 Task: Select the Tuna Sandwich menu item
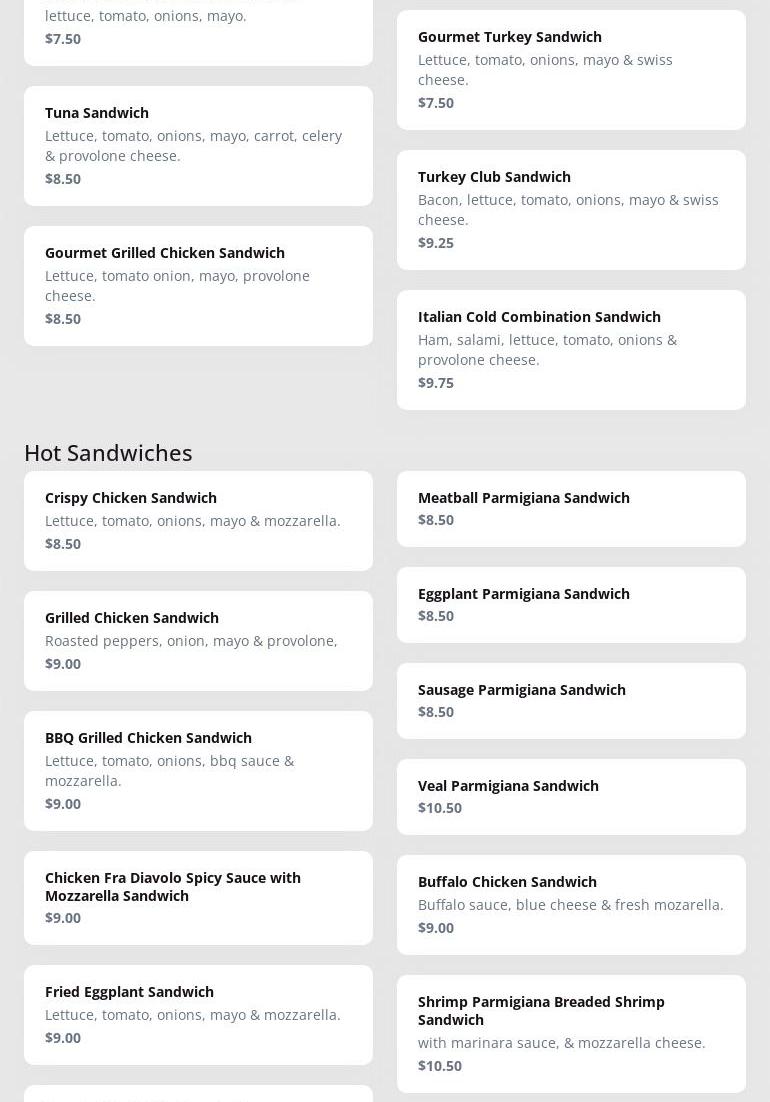coord(198,145)
